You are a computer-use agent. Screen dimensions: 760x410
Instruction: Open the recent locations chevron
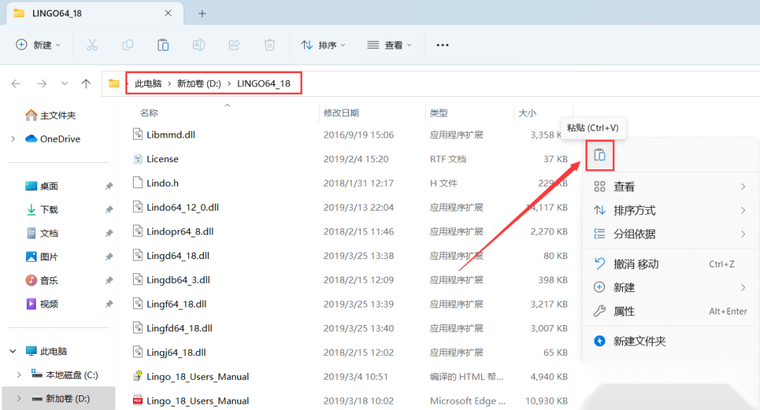pyautogui.click(x=64, y=83)
